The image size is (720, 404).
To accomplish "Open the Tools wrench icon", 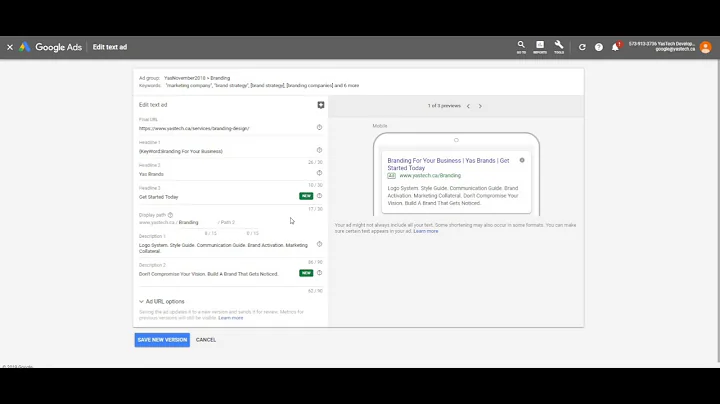I will click(559, 47).
